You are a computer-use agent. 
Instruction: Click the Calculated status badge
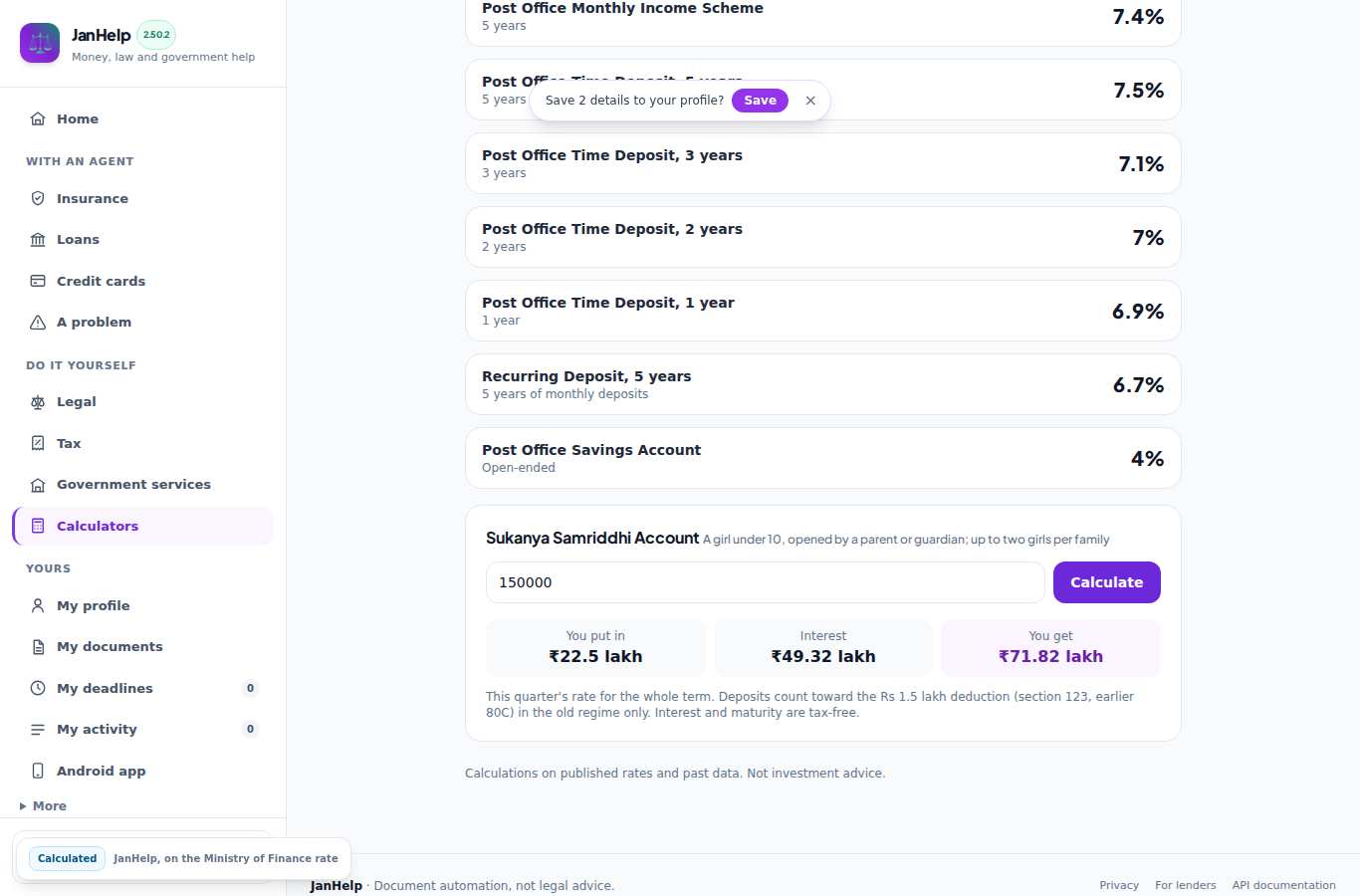(x=67, y=858)
